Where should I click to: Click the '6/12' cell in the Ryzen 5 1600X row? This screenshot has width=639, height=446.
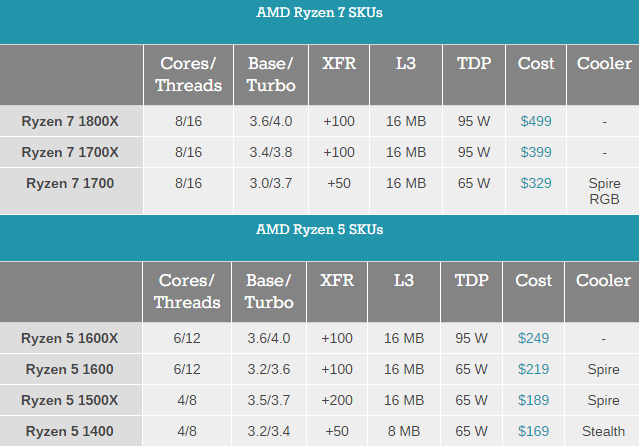click(187, 338)
